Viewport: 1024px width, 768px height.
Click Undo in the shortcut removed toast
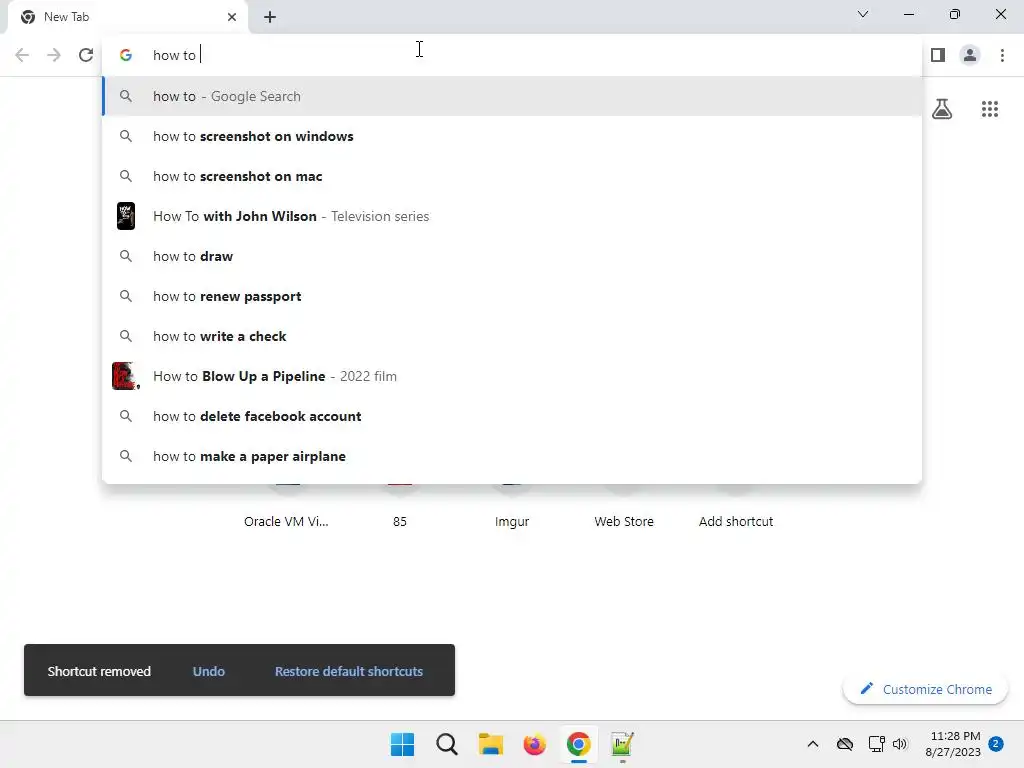(x=208, y=671)
